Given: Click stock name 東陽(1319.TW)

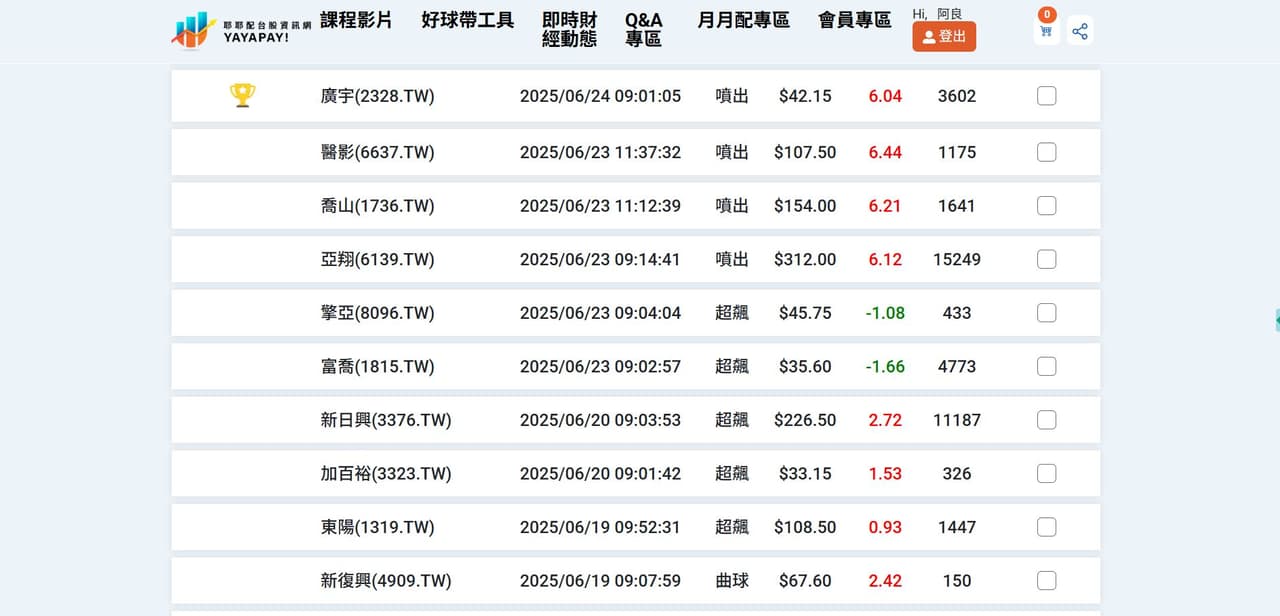Looking at the screenshot, I should click(377, 527).
